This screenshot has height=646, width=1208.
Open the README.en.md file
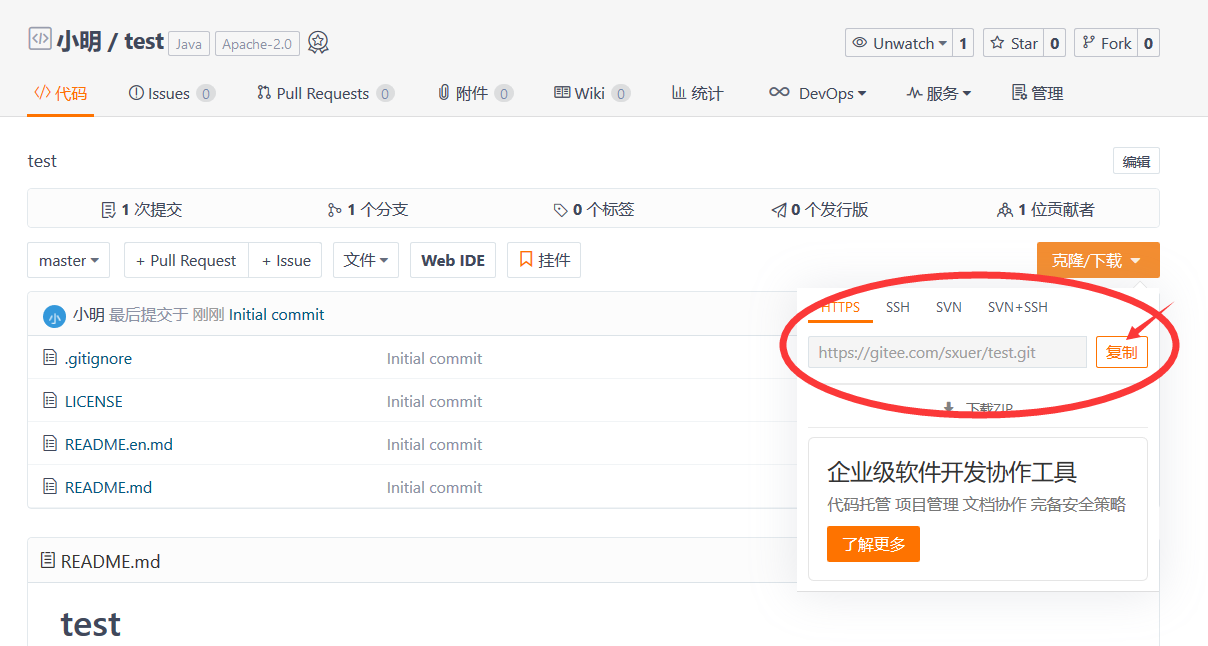click(119, 444)
